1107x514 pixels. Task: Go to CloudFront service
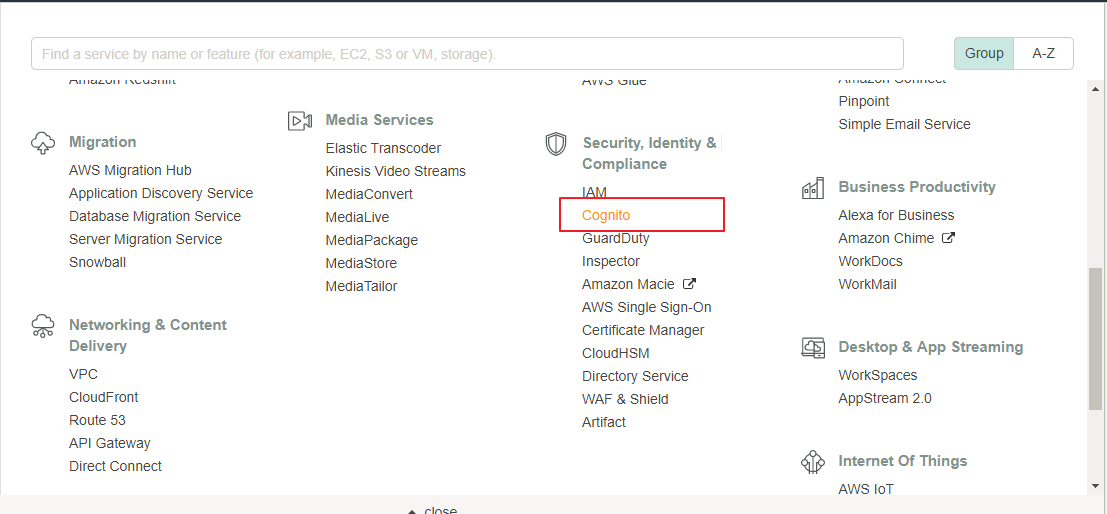click(104, 397)
